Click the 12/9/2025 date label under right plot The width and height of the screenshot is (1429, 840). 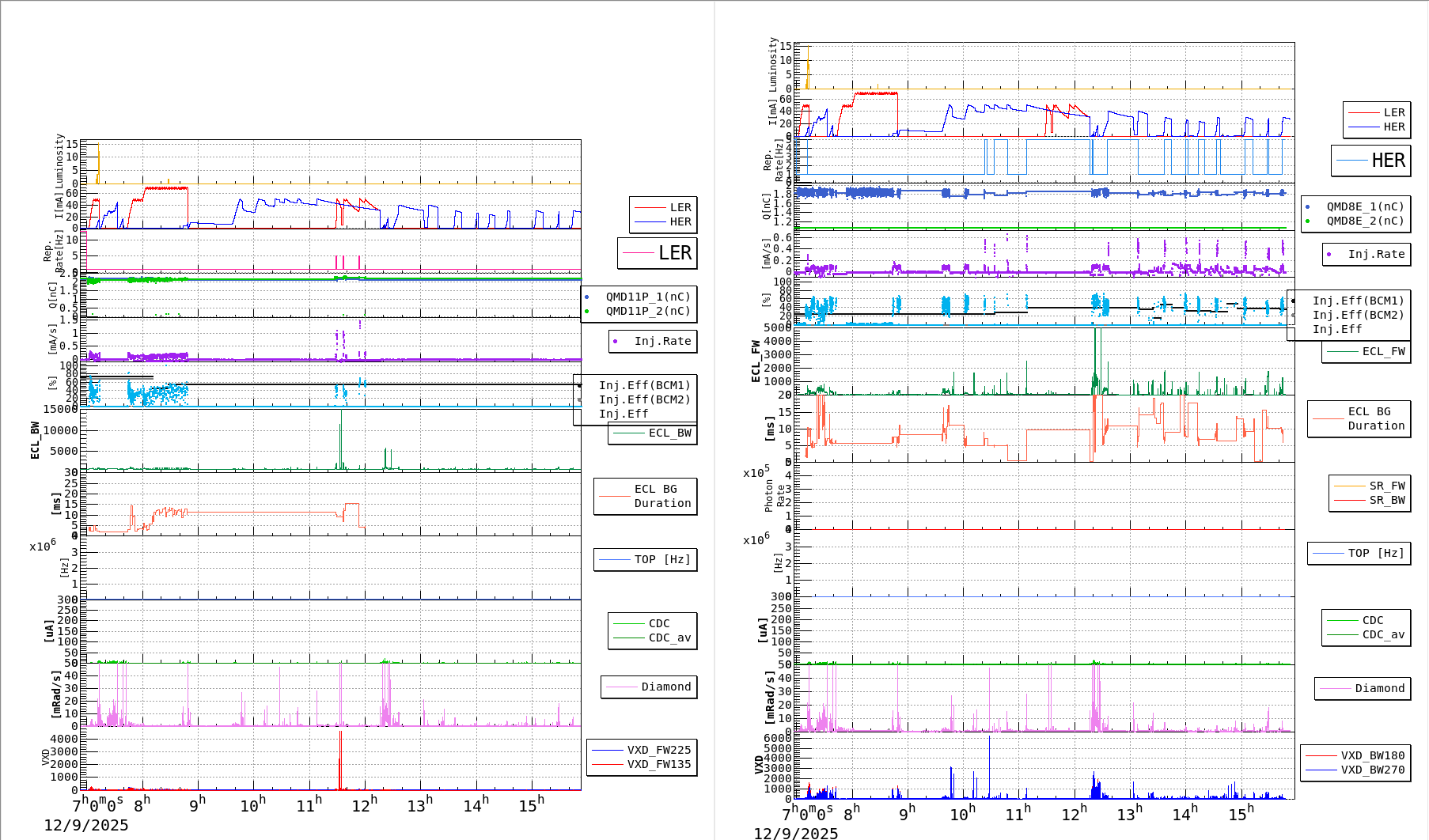(795, 833)
